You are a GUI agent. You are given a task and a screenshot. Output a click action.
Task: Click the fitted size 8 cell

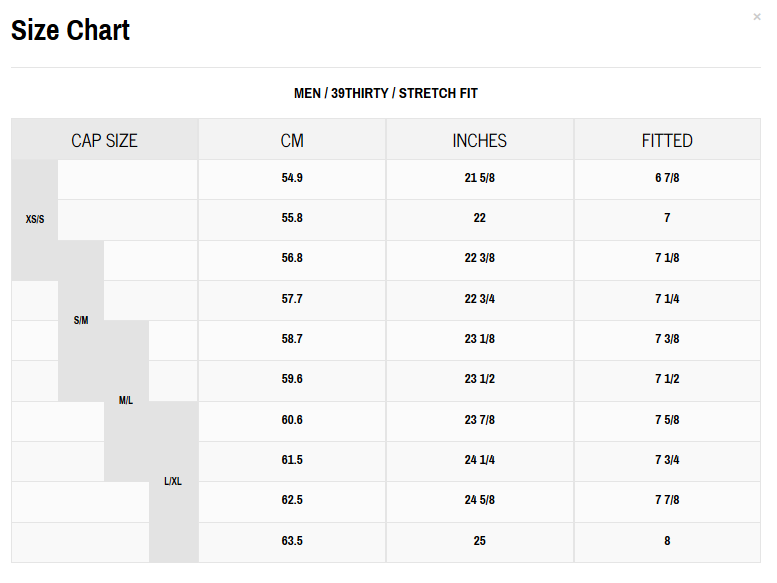[667, 541]
